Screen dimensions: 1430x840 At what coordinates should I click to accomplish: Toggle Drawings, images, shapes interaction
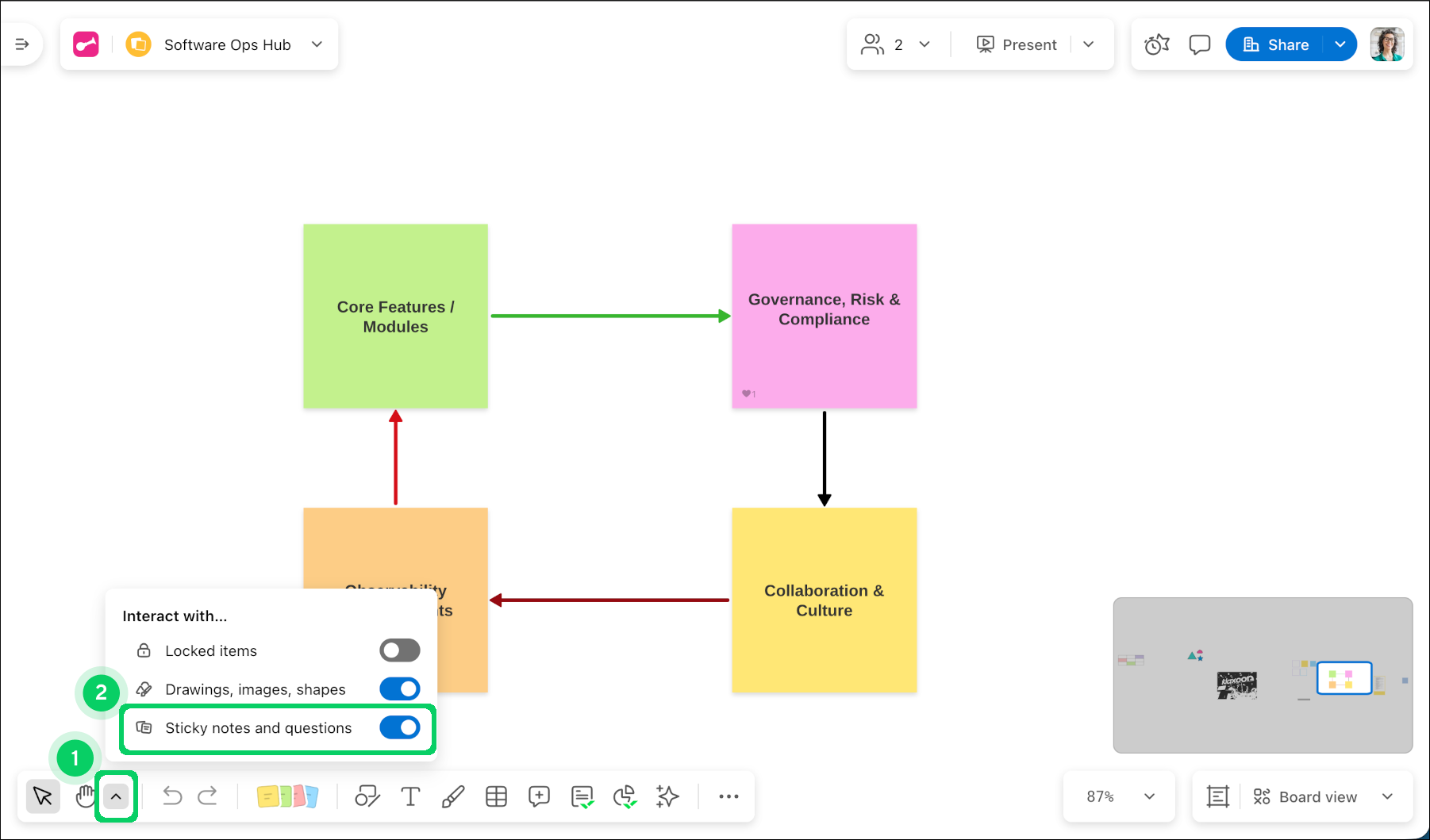(399, 689)
